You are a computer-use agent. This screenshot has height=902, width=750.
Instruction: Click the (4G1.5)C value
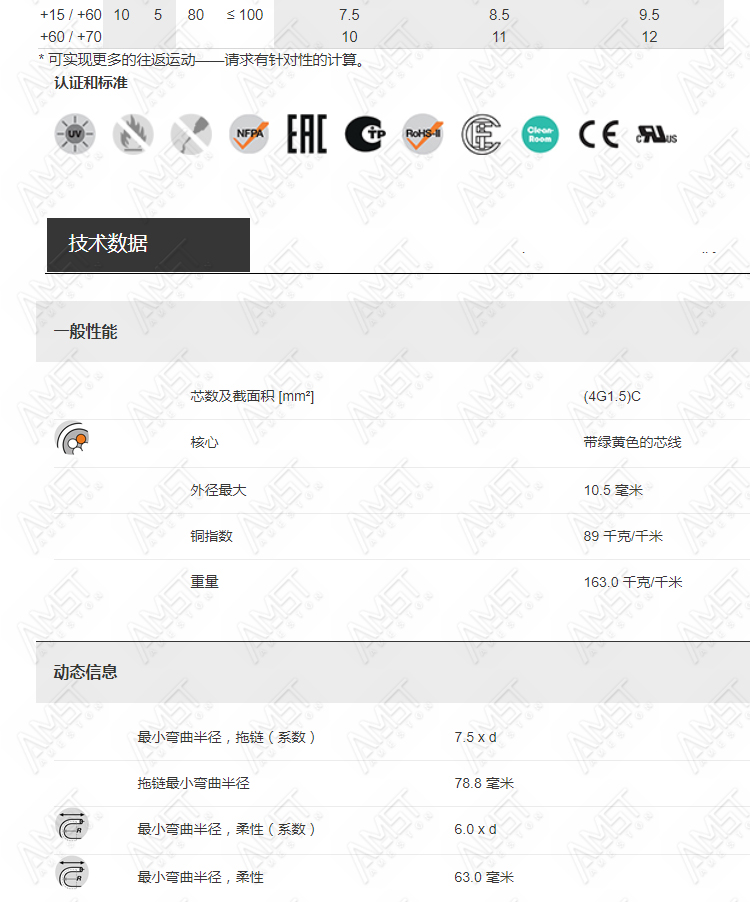tap(612, 396)
